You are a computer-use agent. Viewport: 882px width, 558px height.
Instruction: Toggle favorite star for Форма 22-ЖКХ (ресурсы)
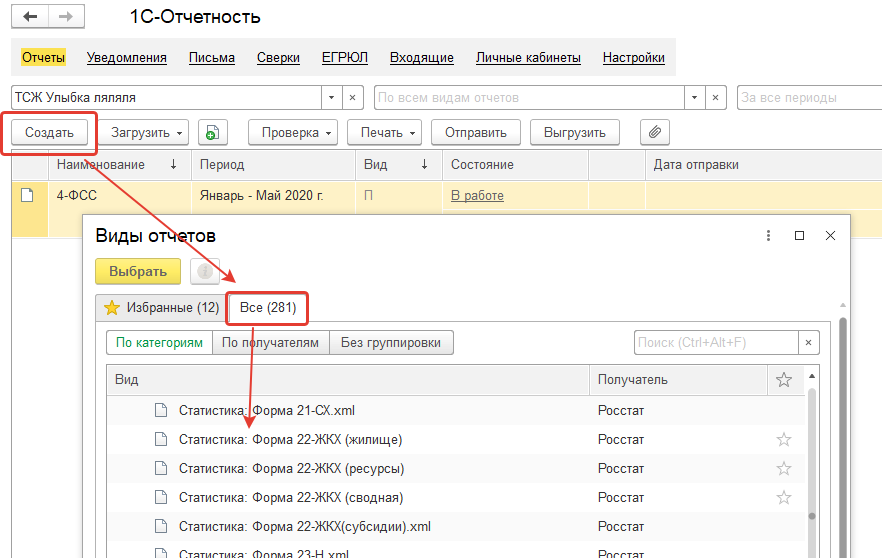coord(784,468)
